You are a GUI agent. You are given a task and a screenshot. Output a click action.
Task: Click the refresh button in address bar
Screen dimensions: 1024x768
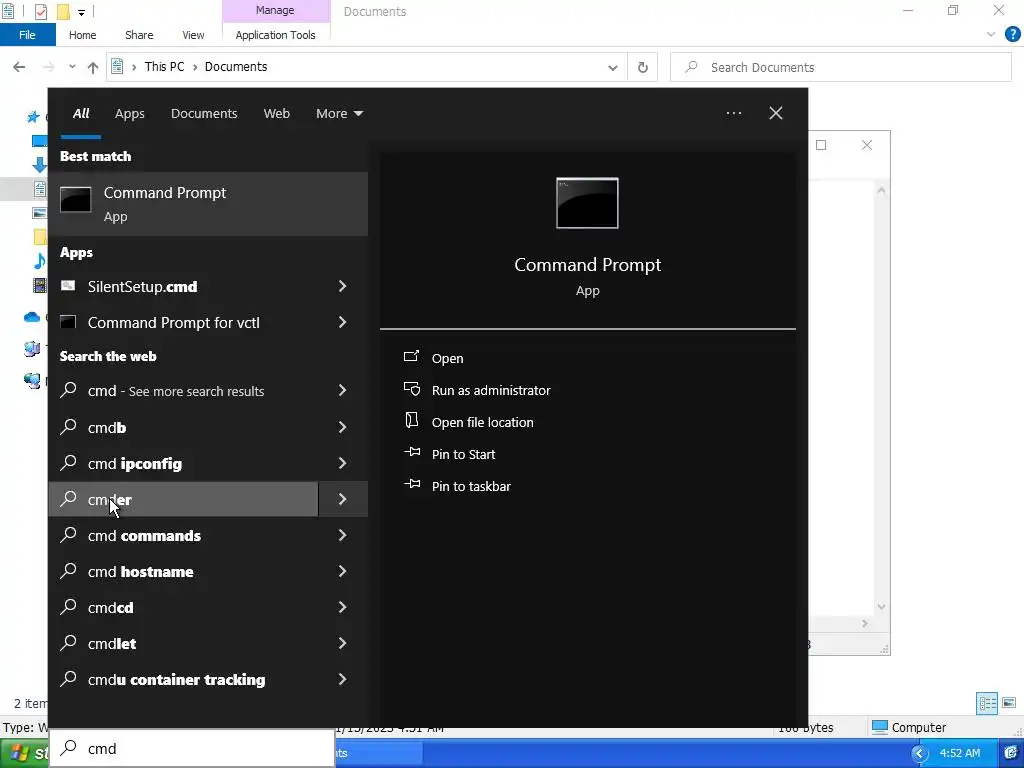pyautogui.click(x=643, y=67)
